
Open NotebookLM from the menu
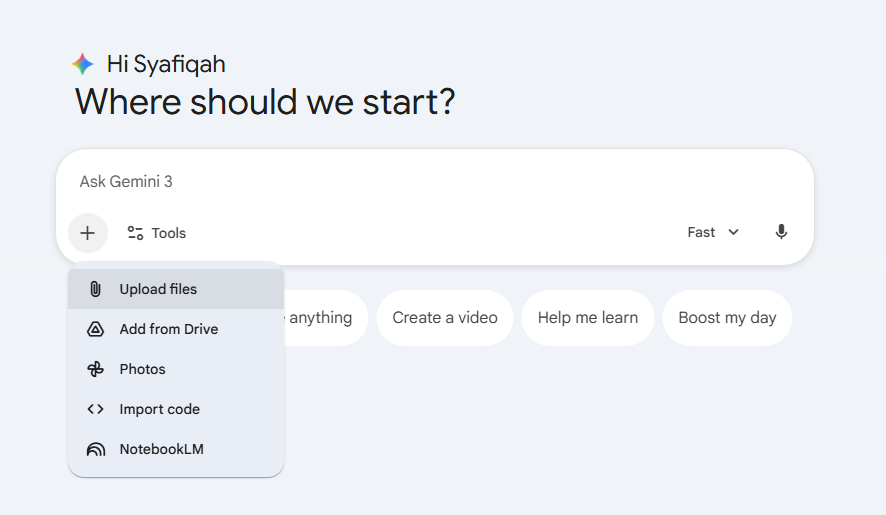click(176, 449)
